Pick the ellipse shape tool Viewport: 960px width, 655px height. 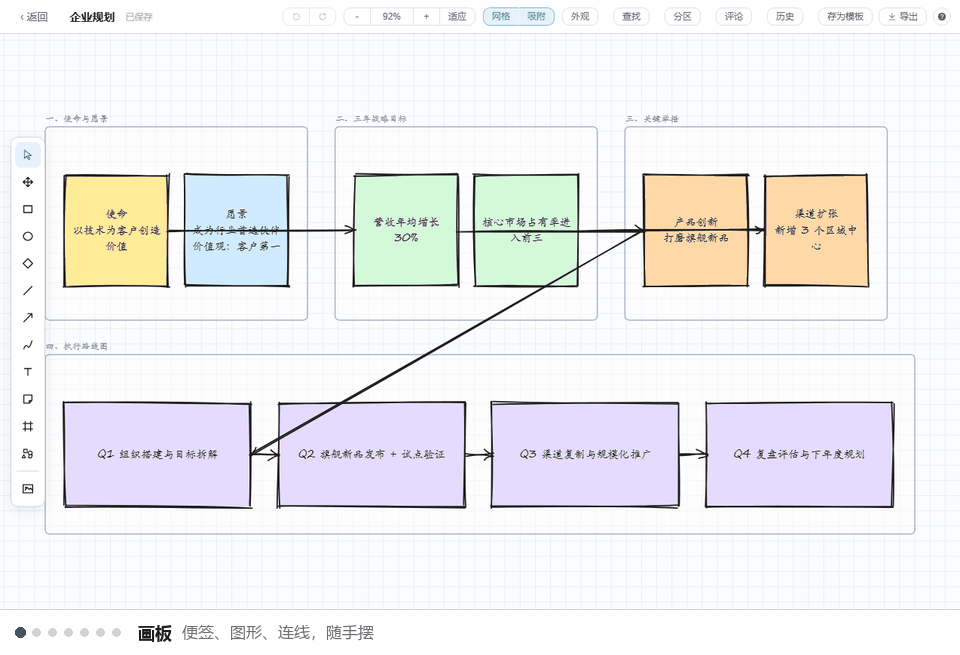(28, 236)
